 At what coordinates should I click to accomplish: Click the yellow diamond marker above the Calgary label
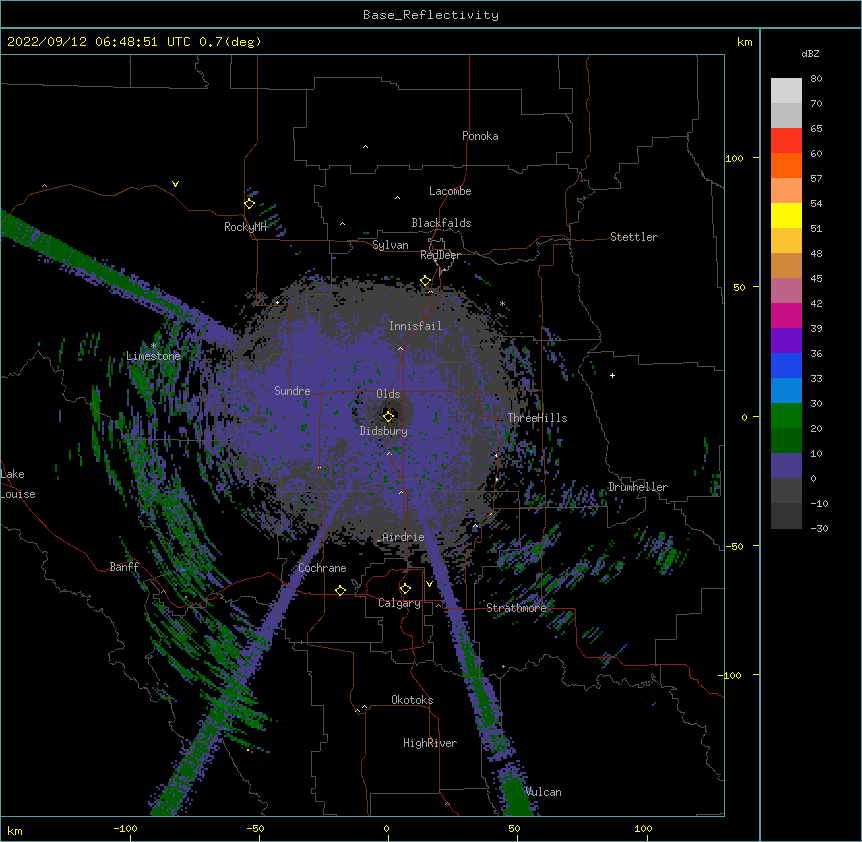click(x=405, y=589)
